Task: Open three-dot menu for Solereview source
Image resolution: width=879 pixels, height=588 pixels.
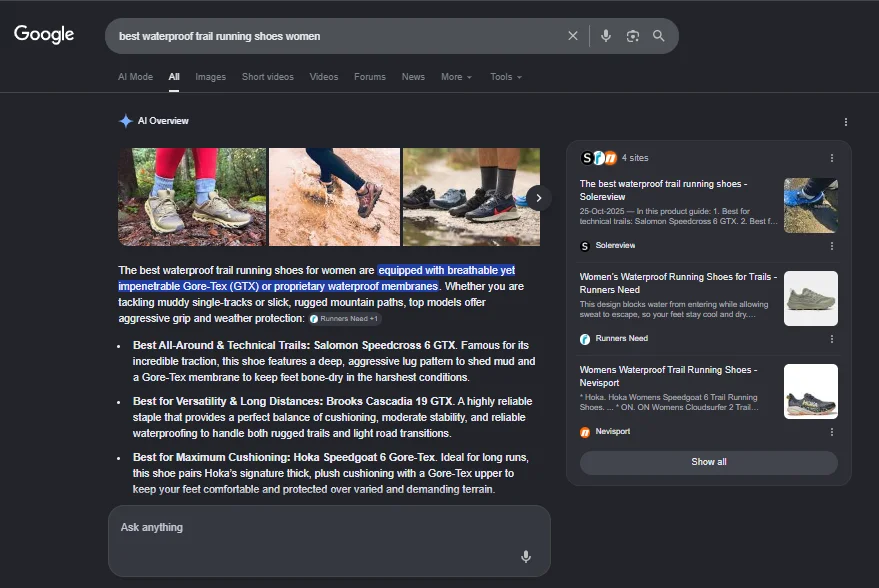Action: point(831,246)
